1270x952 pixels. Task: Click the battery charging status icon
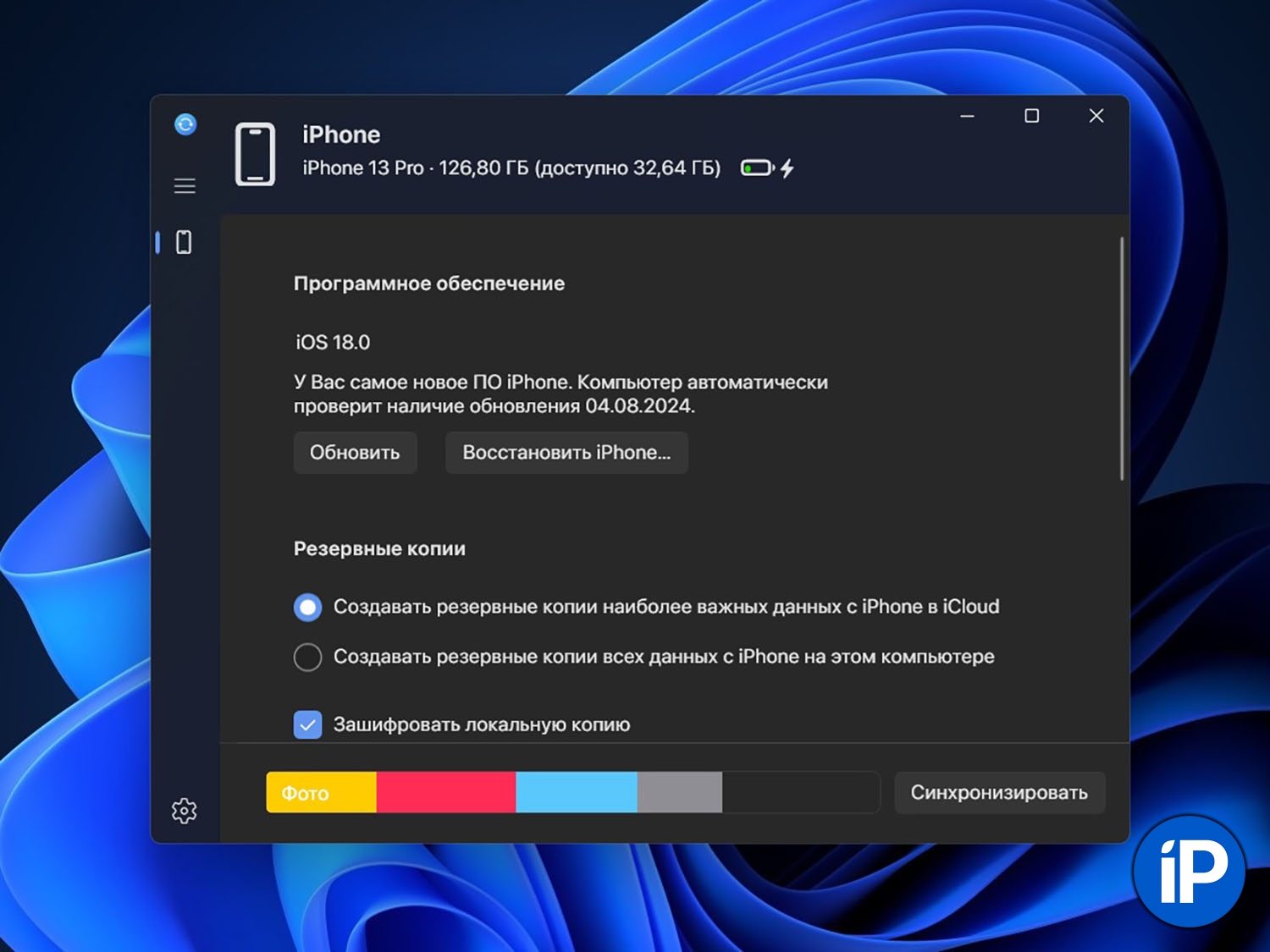(x=767, y=168)
